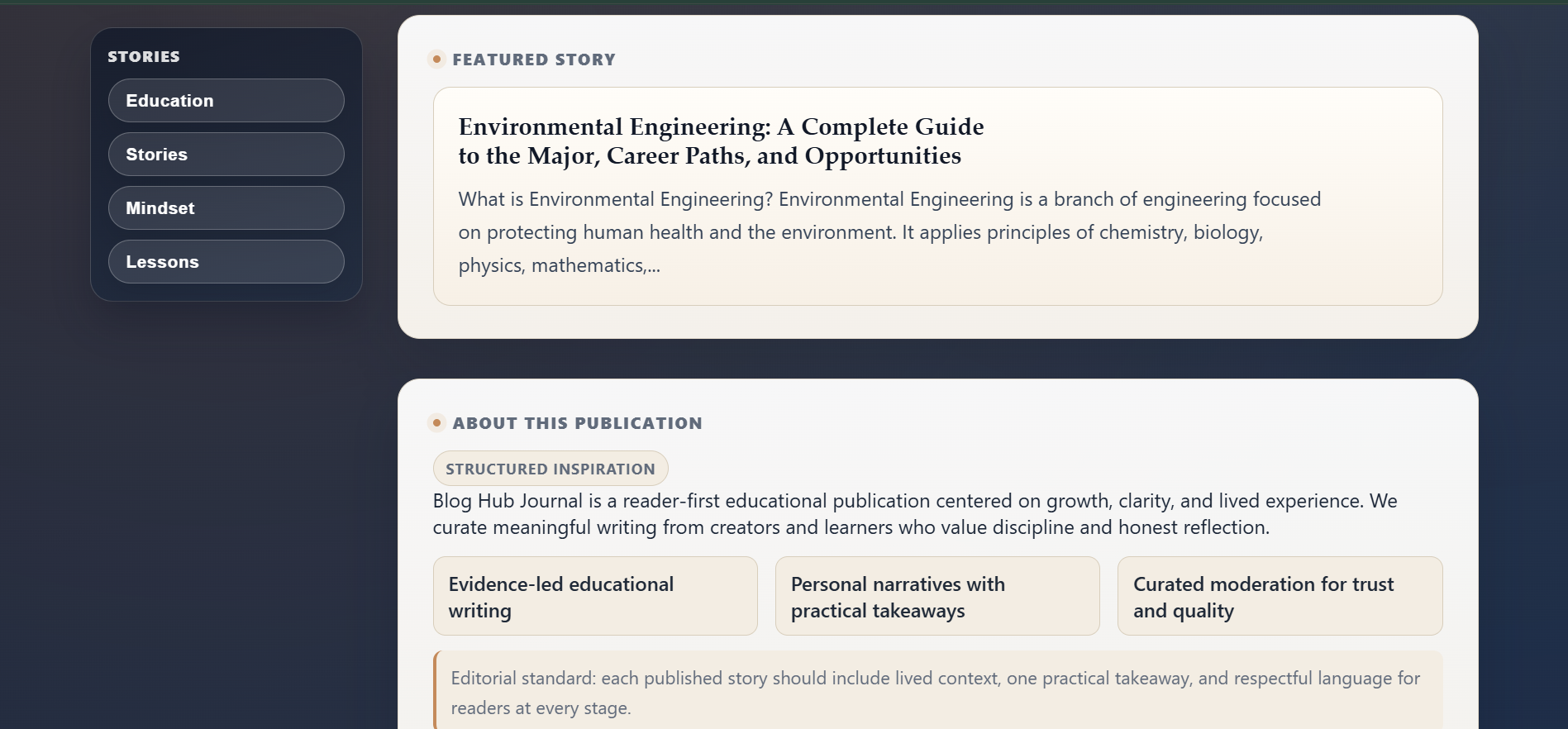
Task: Click the ABOUT THIS PUBLICATION section label
Action: (x=577, y=423)
